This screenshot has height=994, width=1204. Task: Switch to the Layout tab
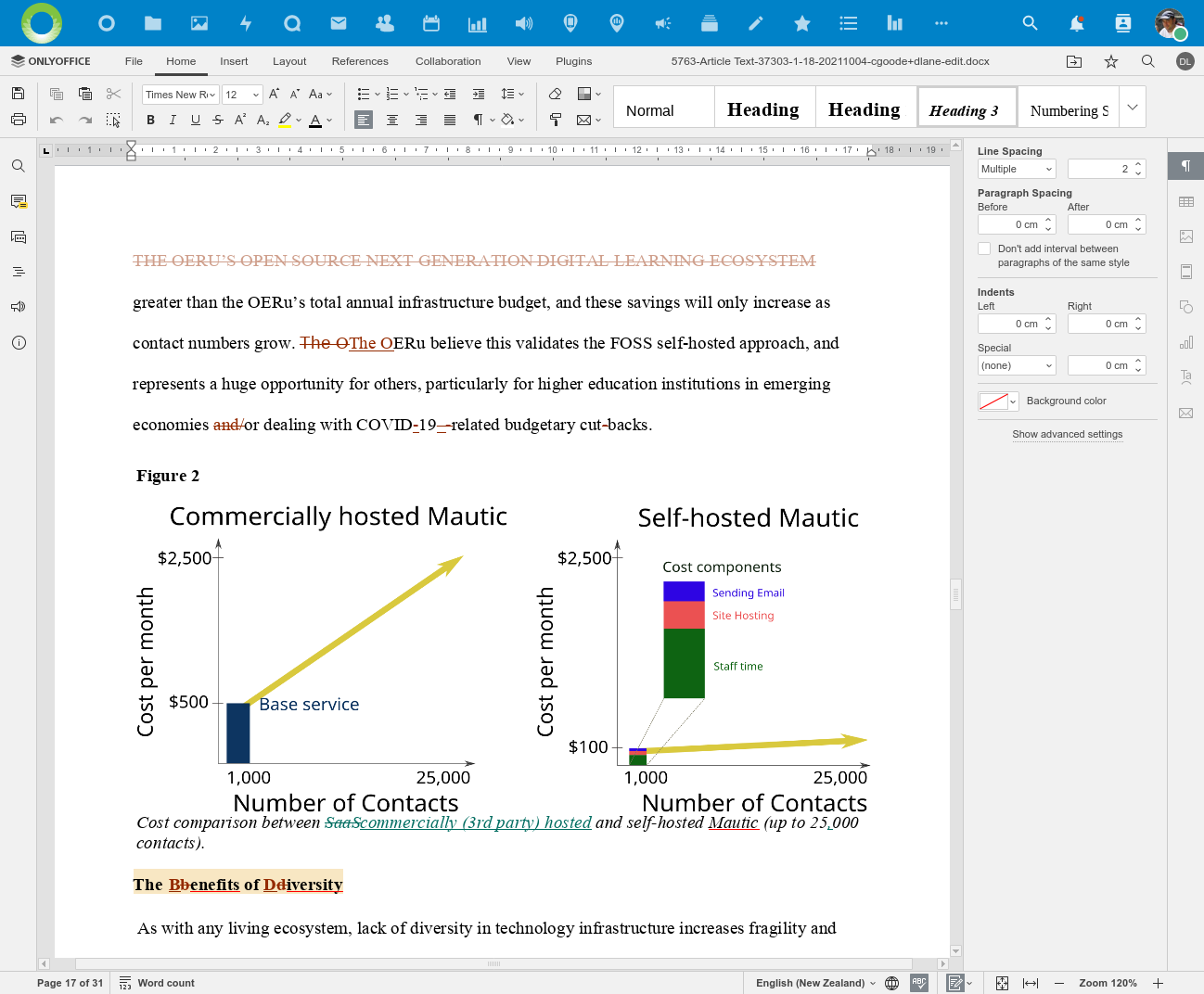pyautogui.click(x=289, y=61)
